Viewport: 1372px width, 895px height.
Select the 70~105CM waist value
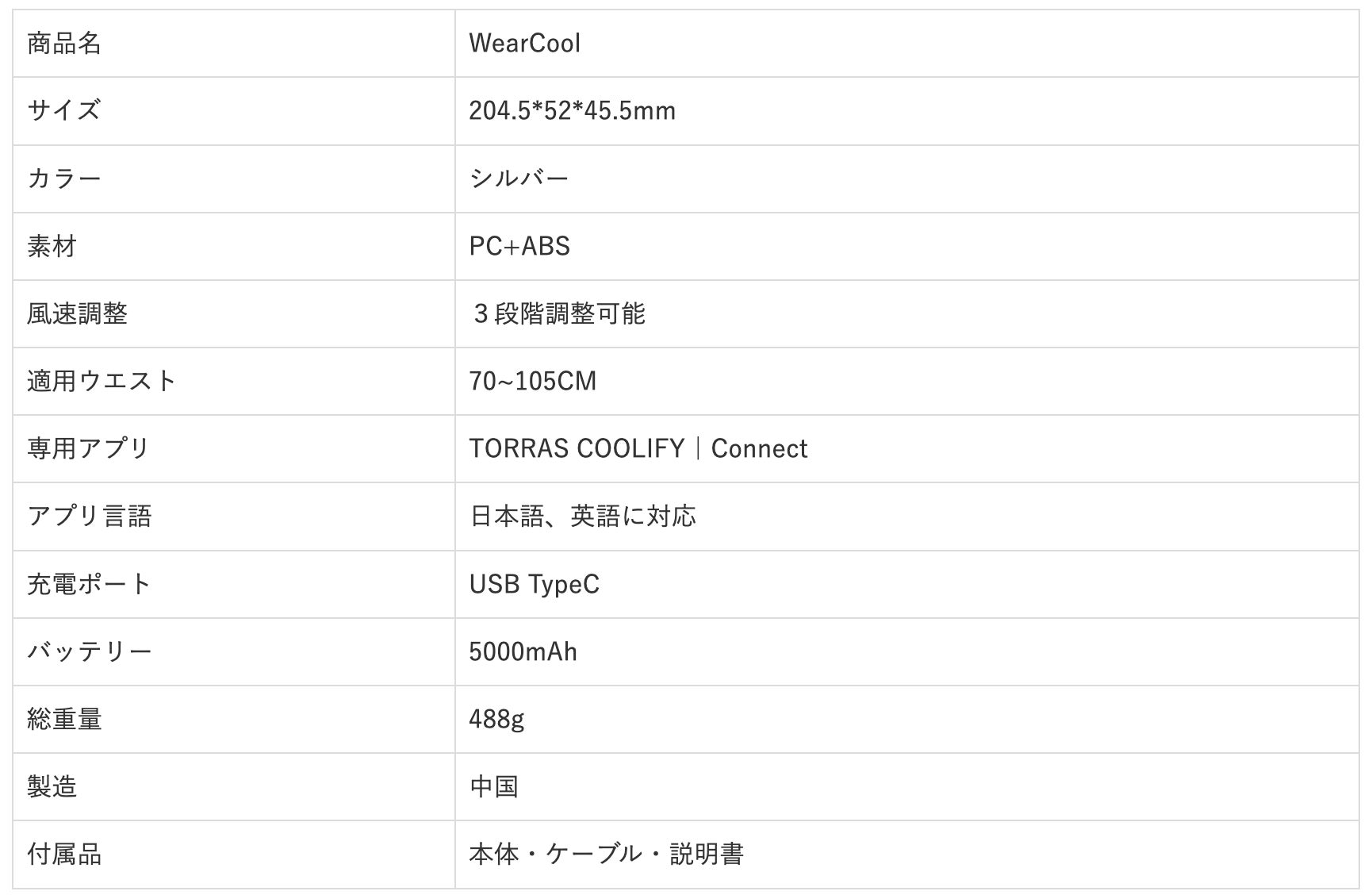pyautogui.click(x=532, y=381)
